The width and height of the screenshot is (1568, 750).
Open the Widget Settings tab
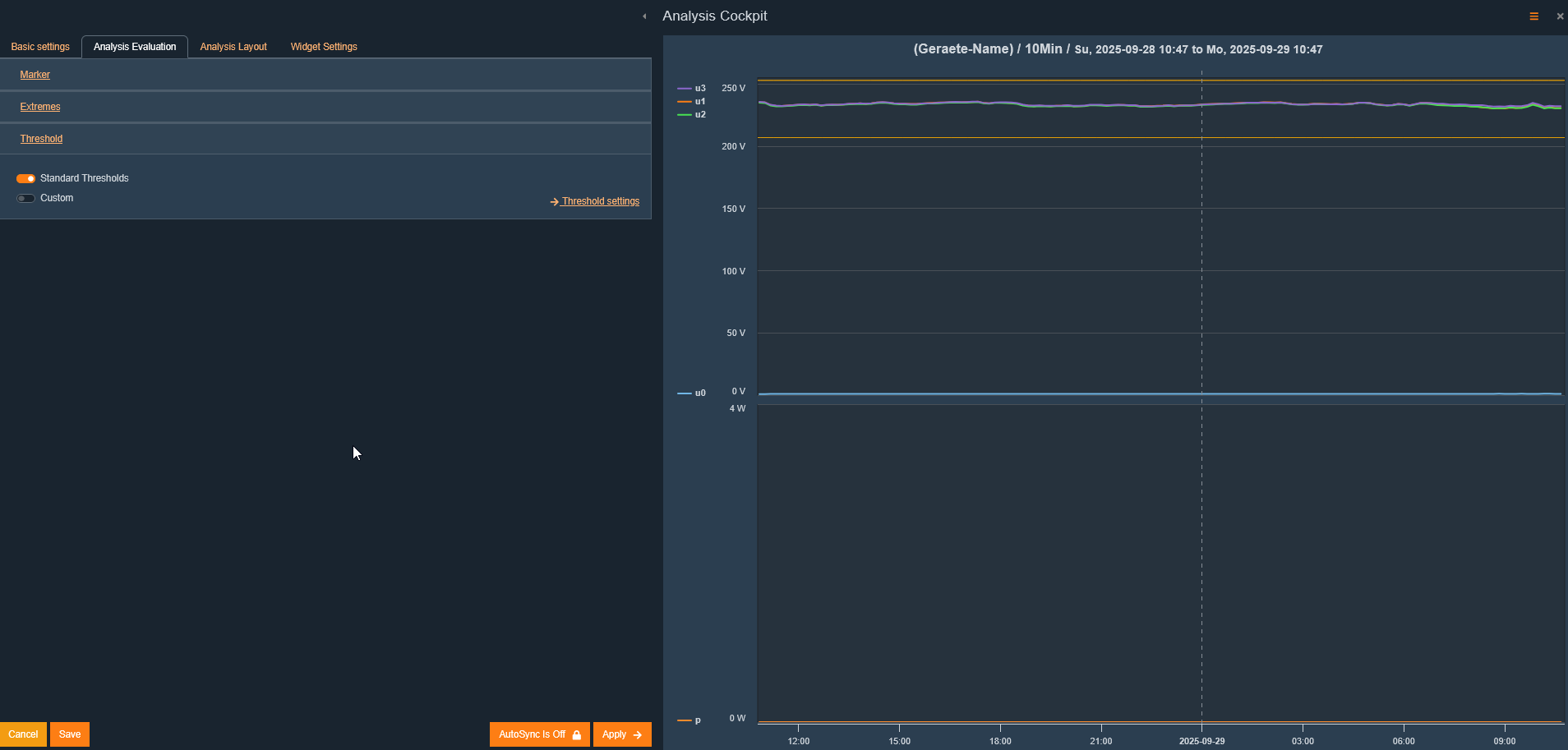click(324, 47)
